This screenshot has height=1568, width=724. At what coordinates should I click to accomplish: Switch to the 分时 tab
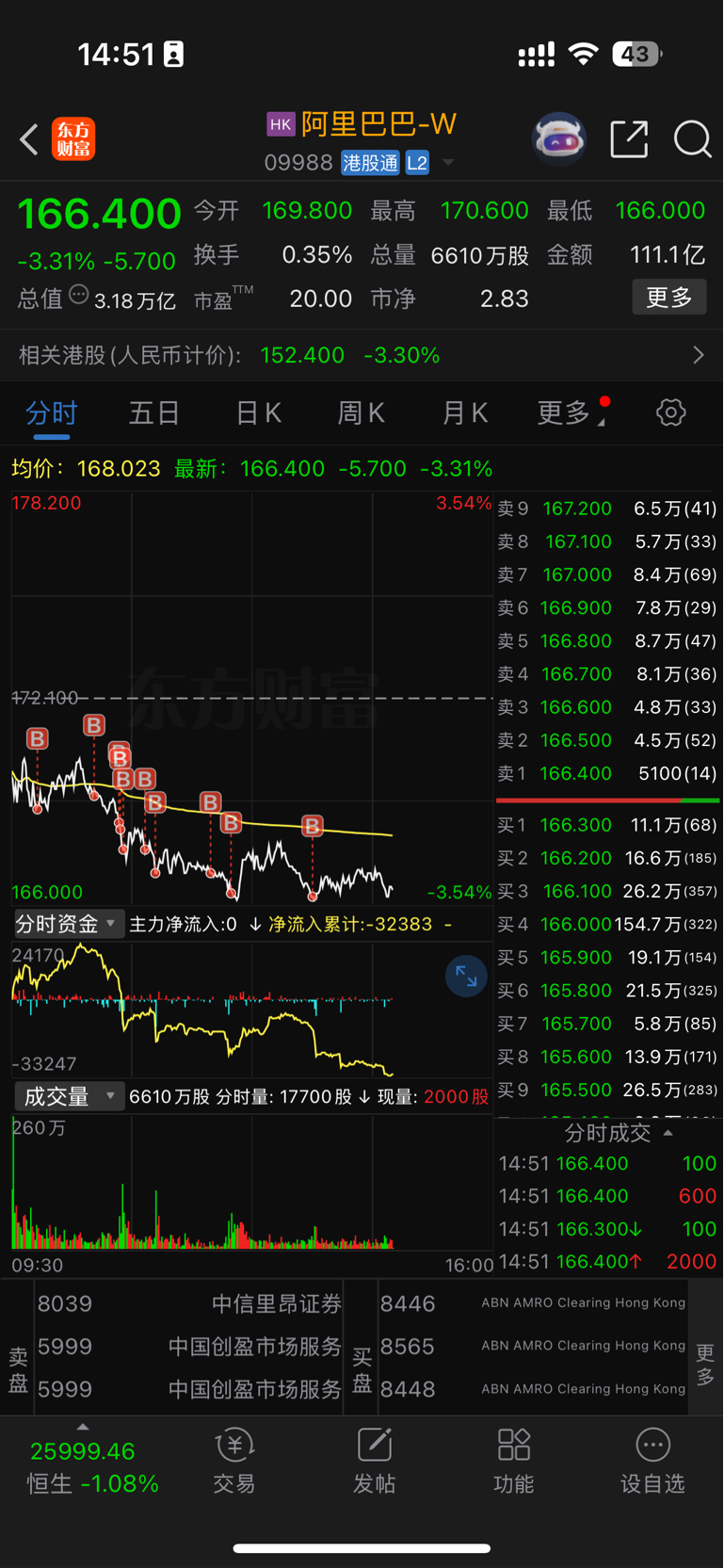(x=51, y=412)
